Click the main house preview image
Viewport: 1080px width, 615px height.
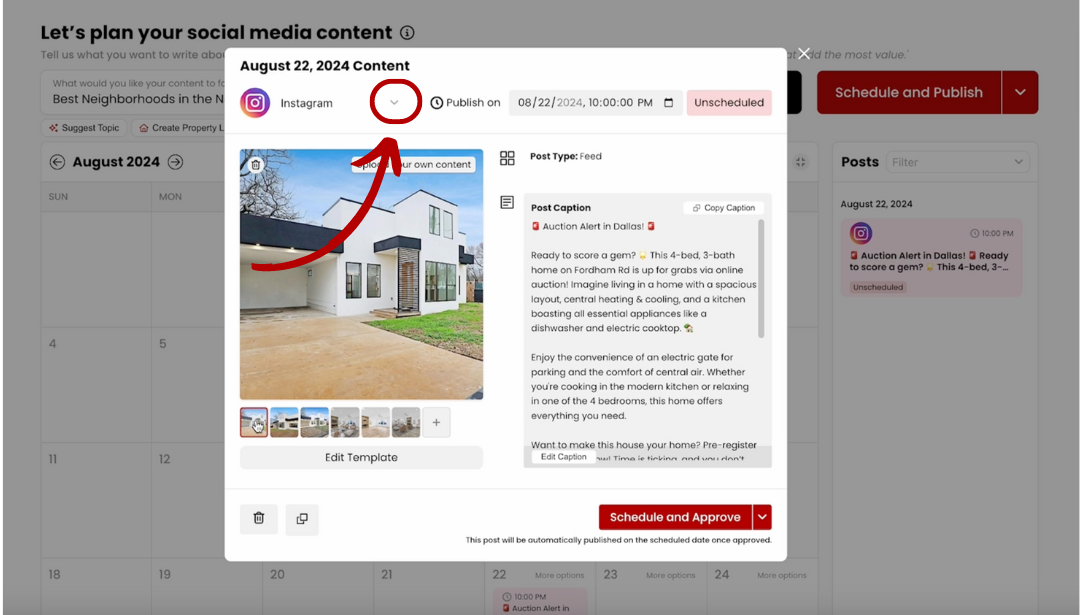[x=361, y=274]
